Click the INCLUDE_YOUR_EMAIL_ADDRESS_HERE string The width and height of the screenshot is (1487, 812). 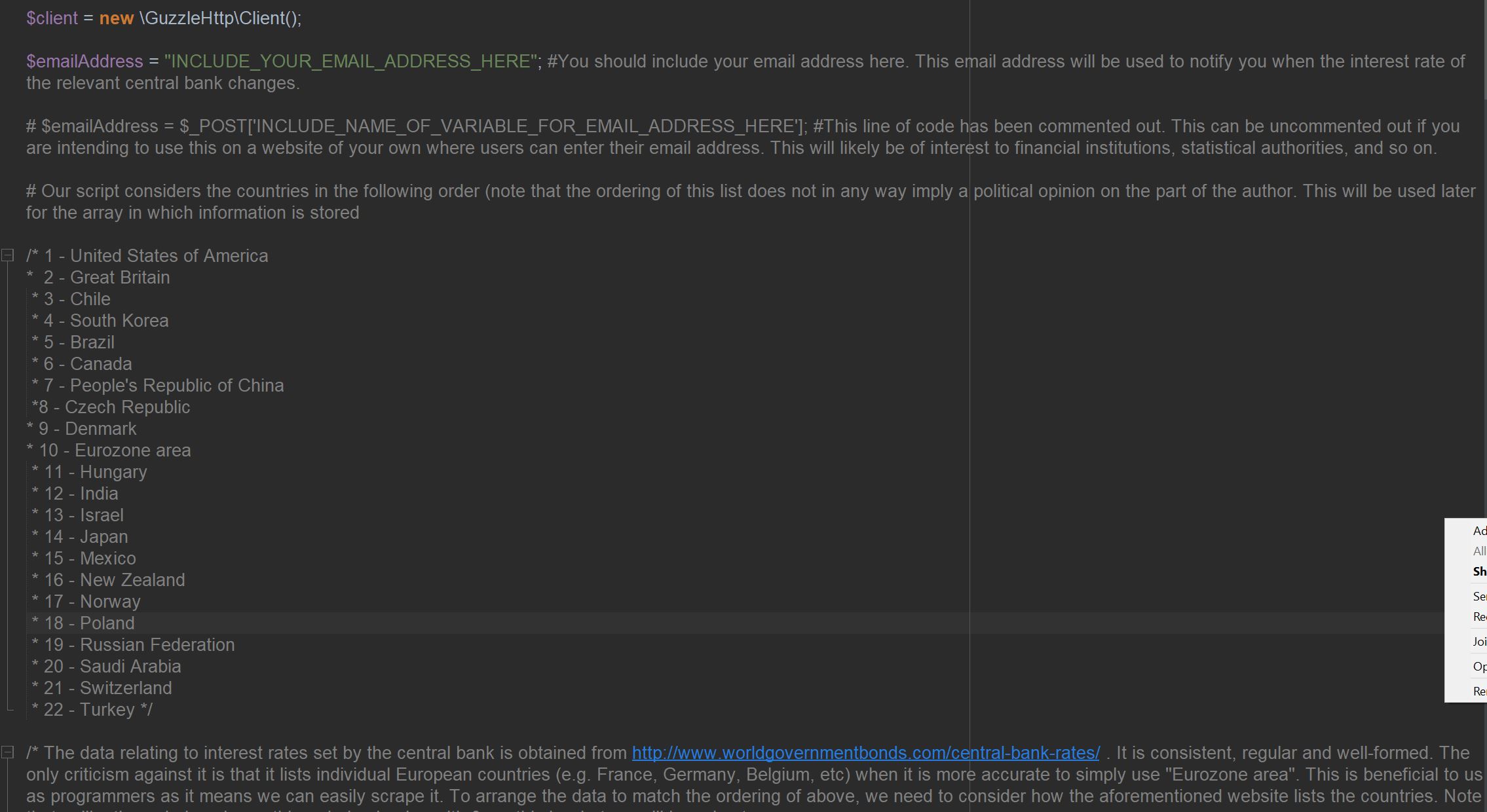[x=351, y=62]
